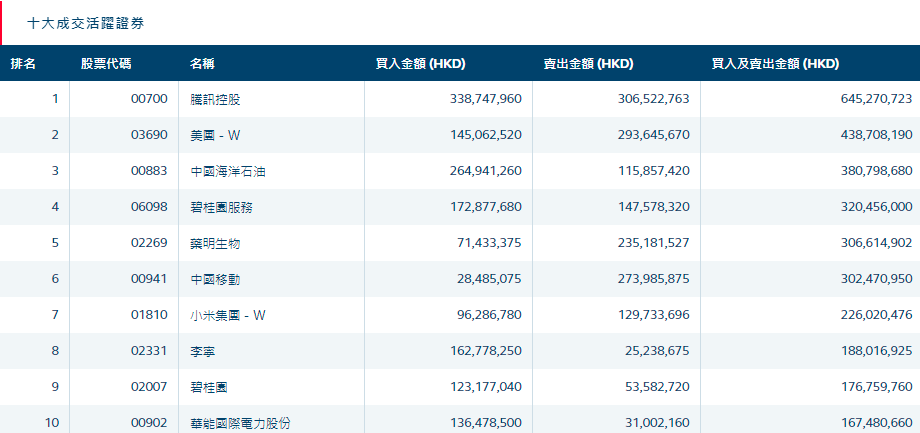The image size is (920, 433).
Task: Click buy amount 136,478,500
Action: point(486,422)
